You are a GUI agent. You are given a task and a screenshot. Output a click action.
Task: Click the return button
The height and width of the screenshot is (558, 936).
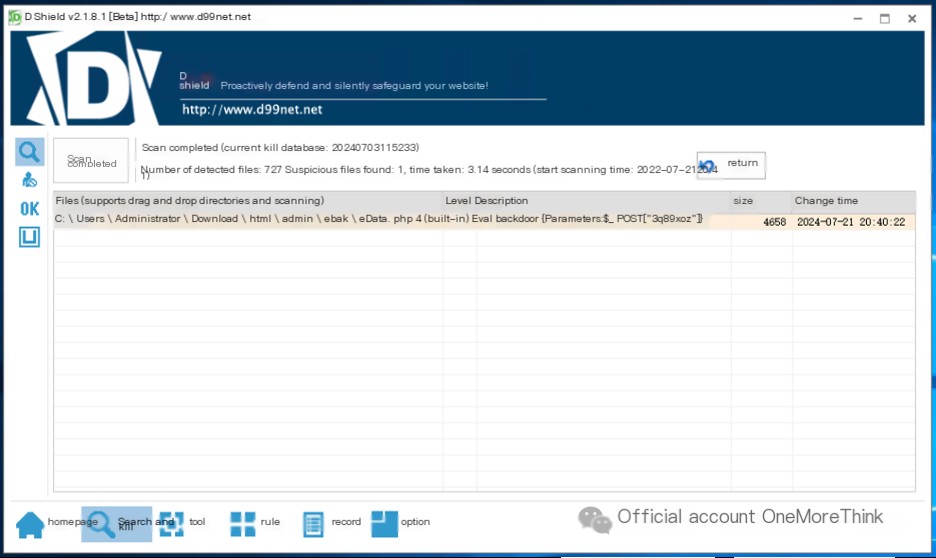(731, 165)
